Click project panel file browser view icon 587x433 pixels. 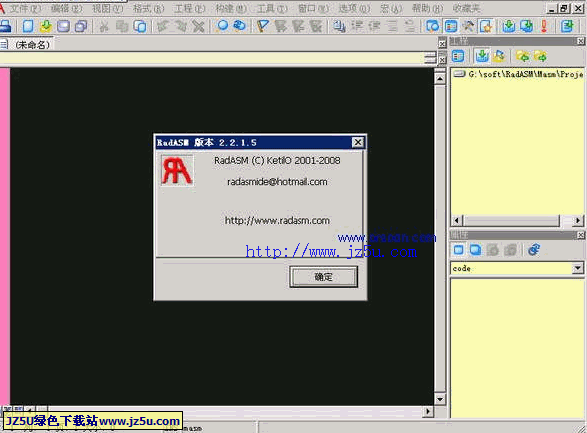[458, 57]
